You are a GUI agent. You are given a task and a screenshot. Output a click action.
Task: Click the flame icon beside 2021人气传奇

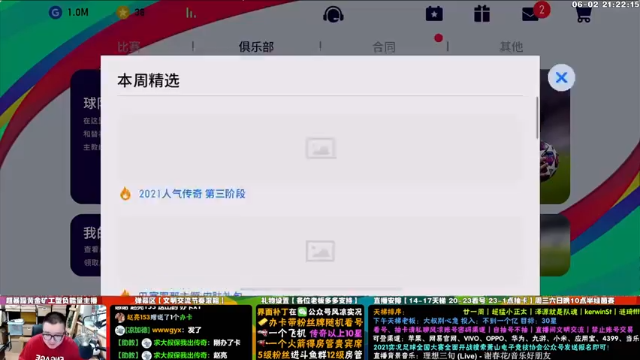125,193
